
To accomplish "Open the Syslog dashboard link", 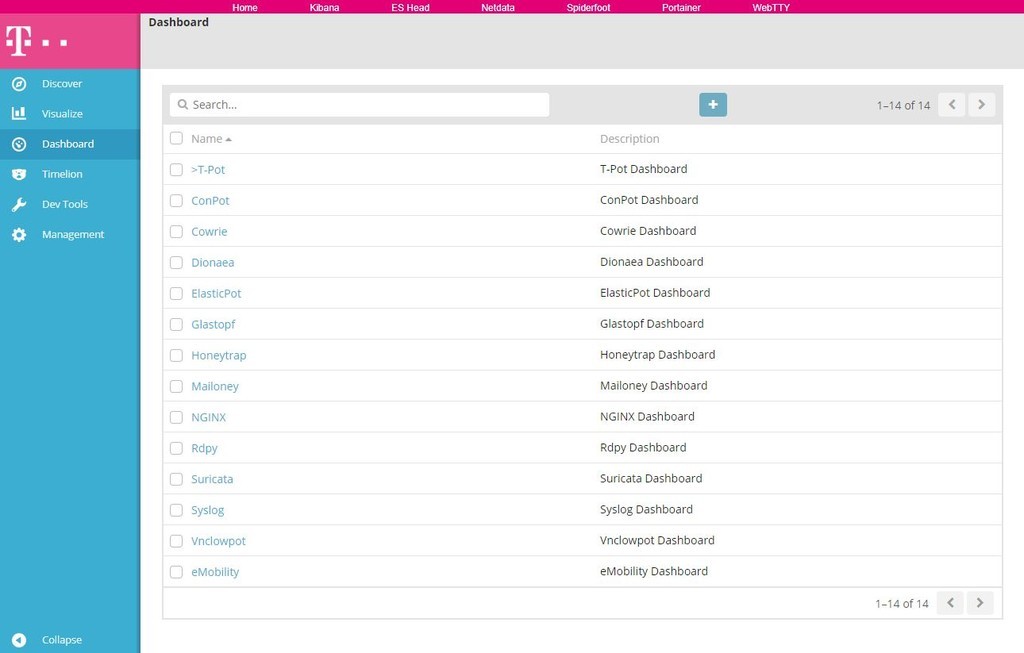I will pos(208,510).
